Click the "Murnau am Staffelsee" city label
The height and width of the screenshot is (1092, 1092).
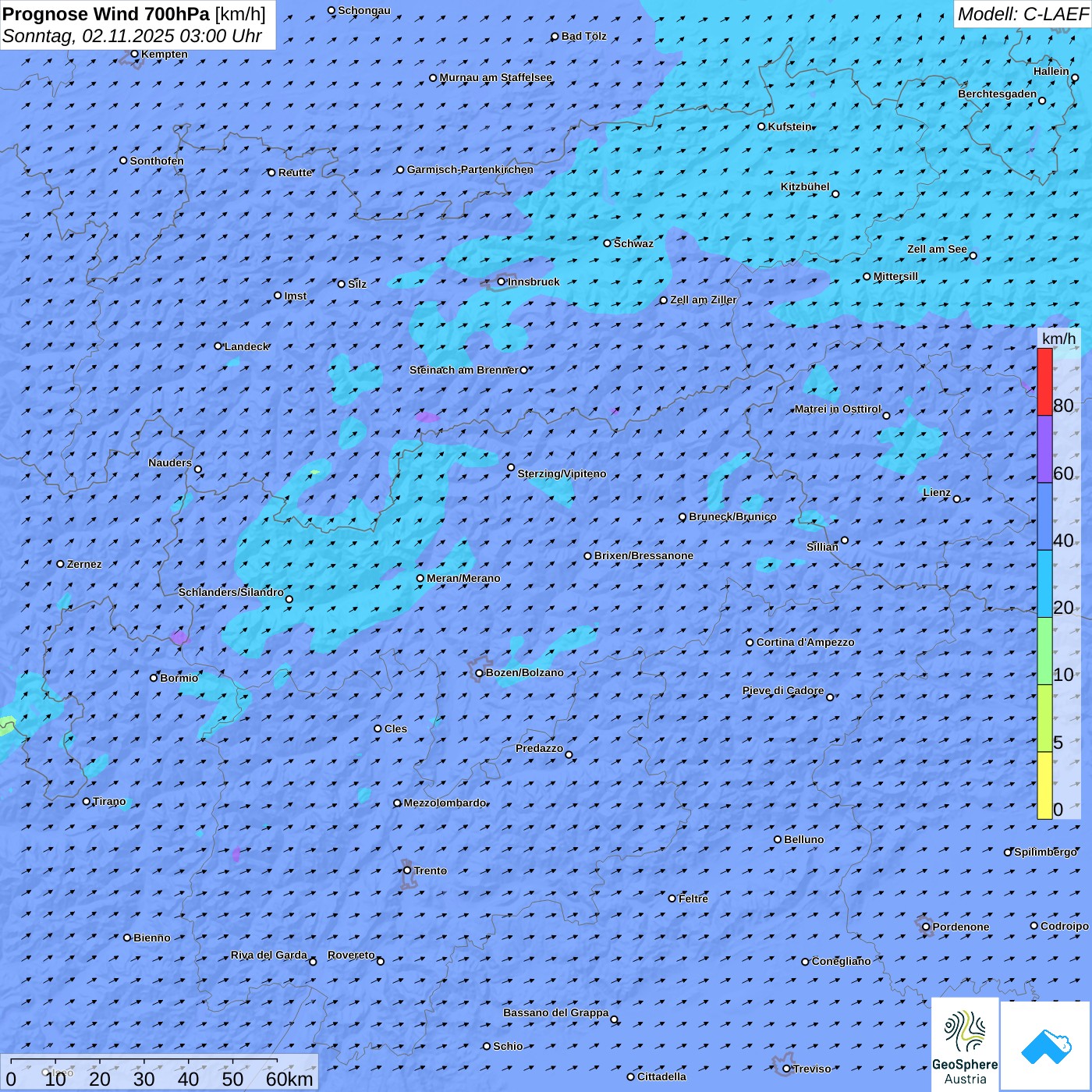click(496, 77)
